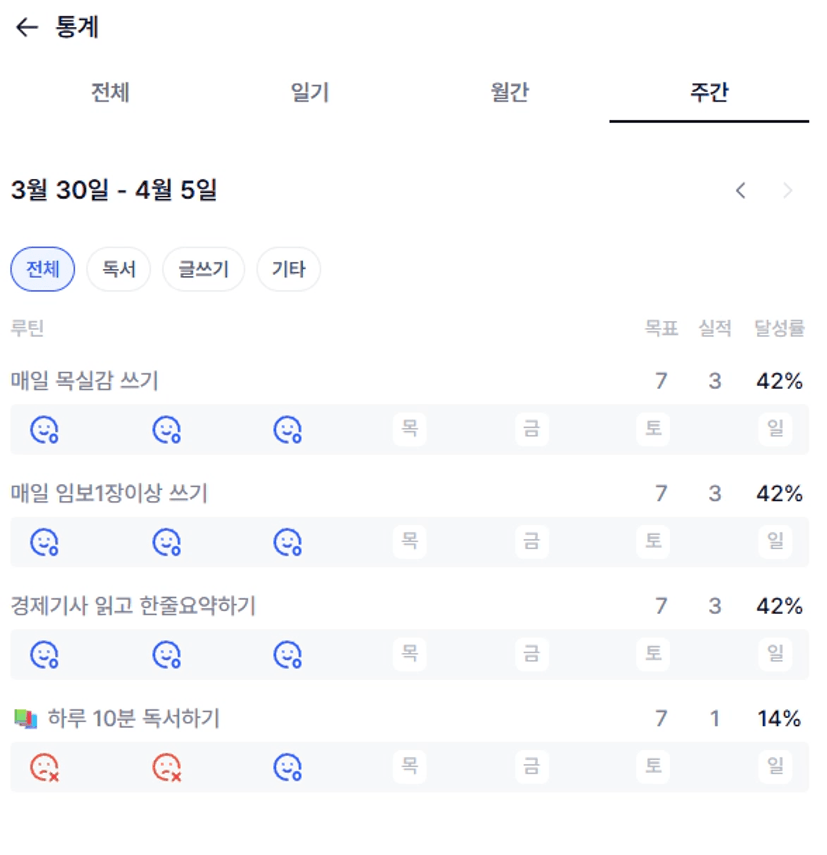Screen dimensions: 827x855
Task: Click blue smiley icon for 하루 10분 독서하기
Action: [288, 768]
